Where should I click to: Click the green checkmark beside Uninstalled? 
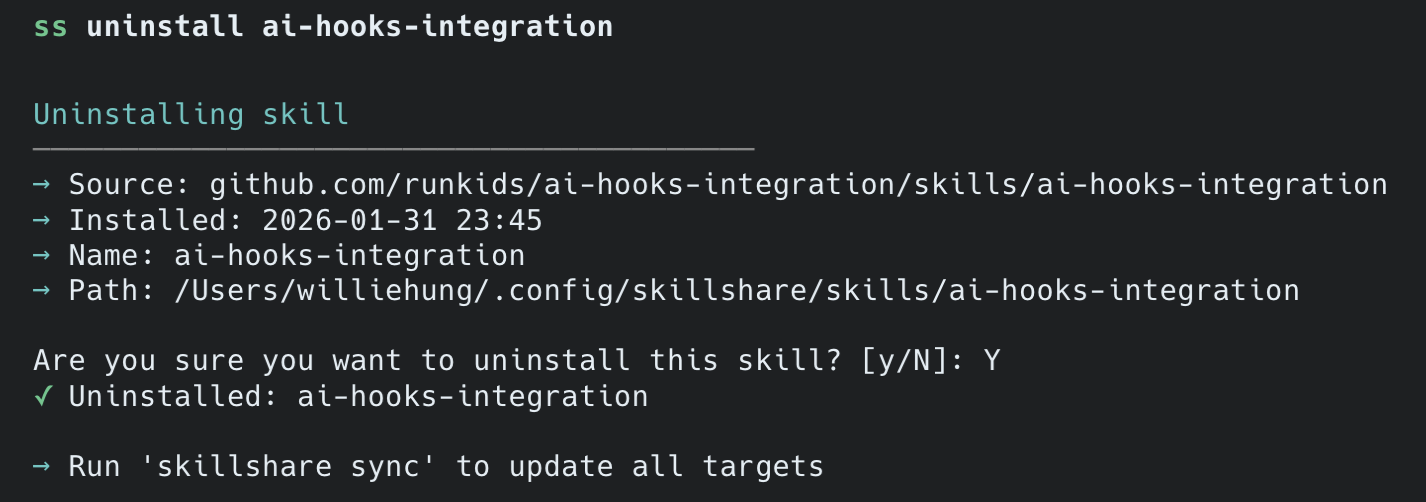click(42, 397)
